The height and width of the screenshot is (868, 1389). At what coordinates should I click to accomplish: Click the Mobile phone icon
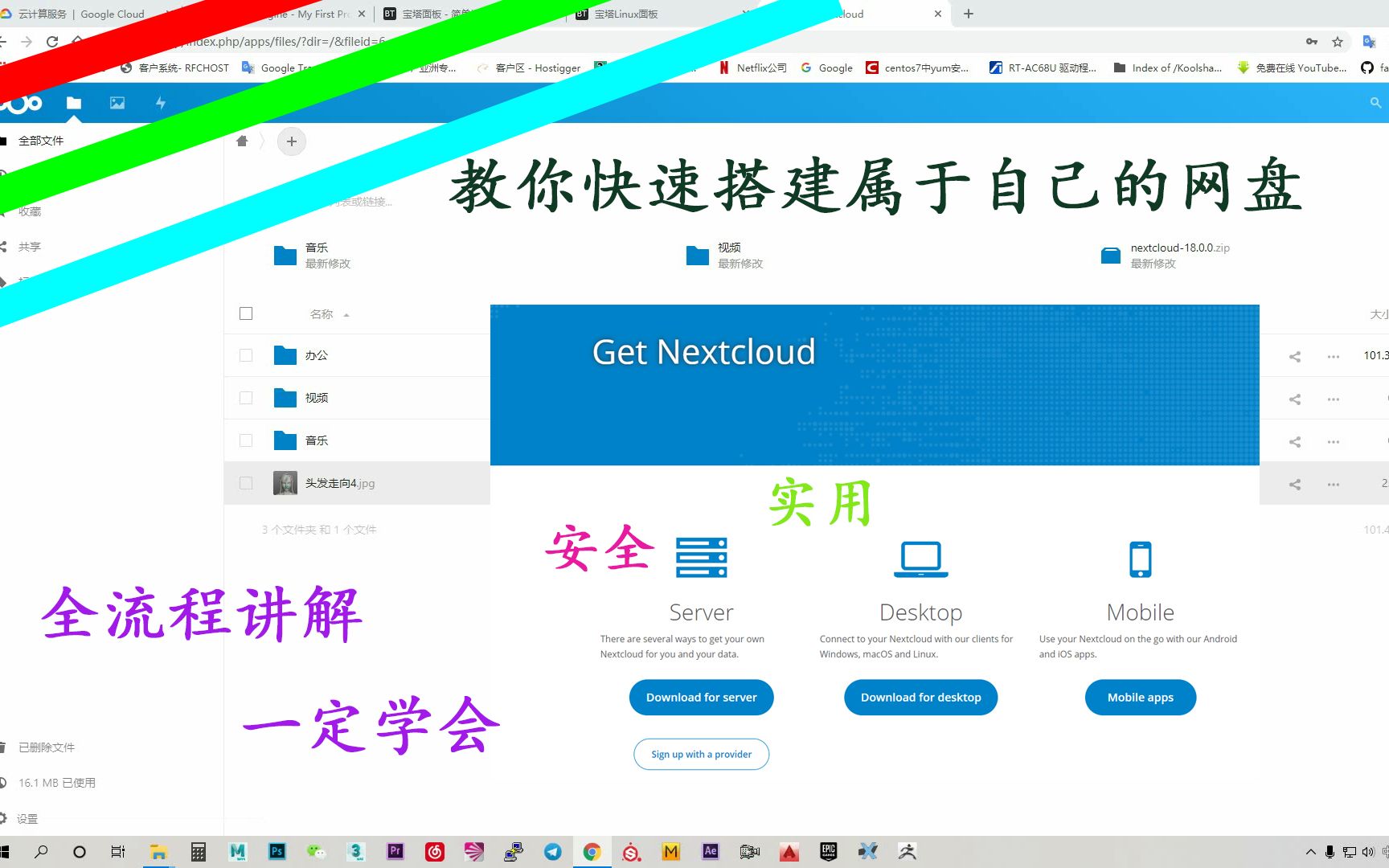(1141, 559)
